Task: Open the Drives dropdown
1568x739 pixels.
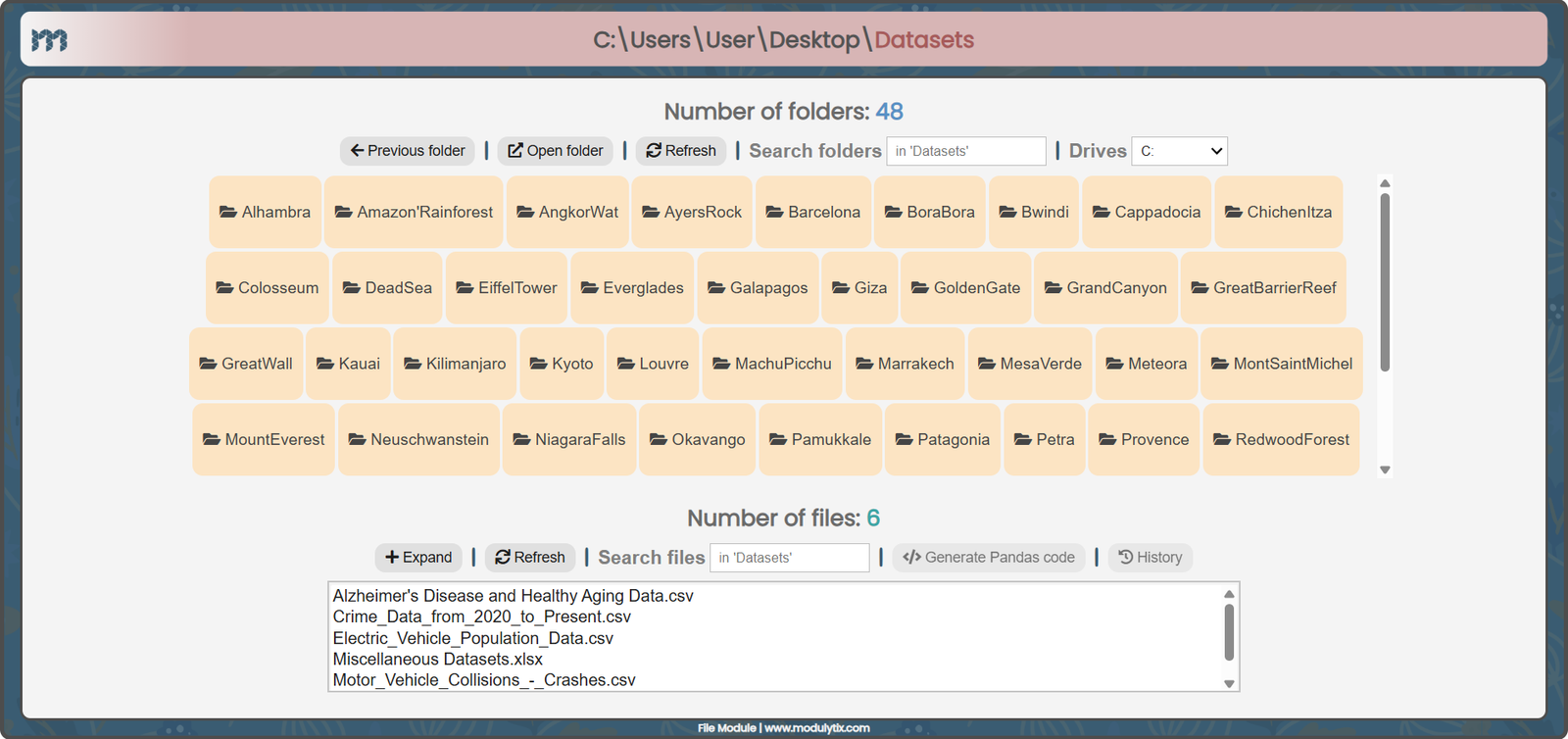Action: tap(1179, 151)
